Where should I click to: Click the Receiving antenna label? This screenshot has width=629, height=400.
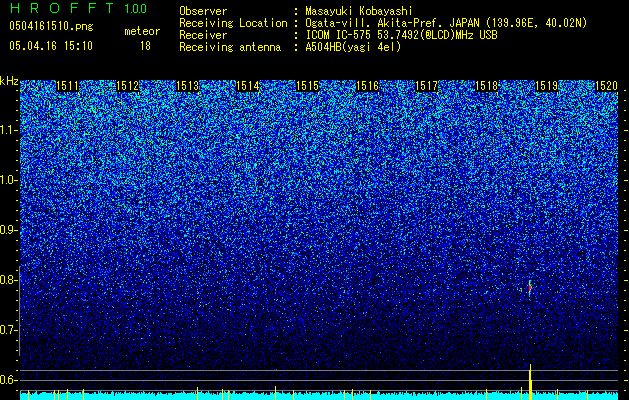point(230,47)
